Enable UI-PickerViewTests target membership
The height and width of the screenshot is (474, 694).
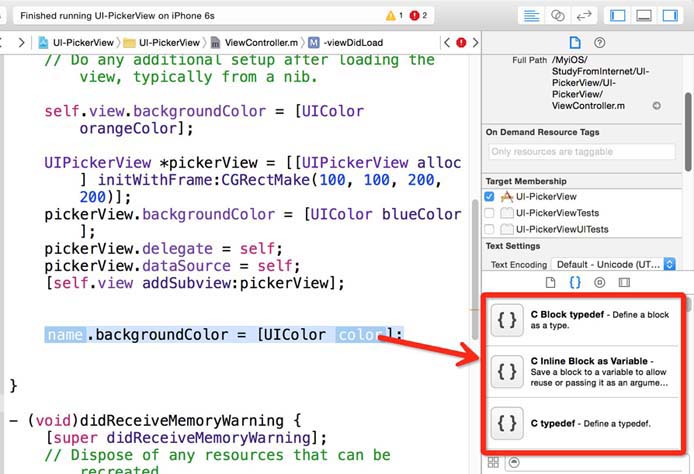pyautogui.click(x=490, y=213)
